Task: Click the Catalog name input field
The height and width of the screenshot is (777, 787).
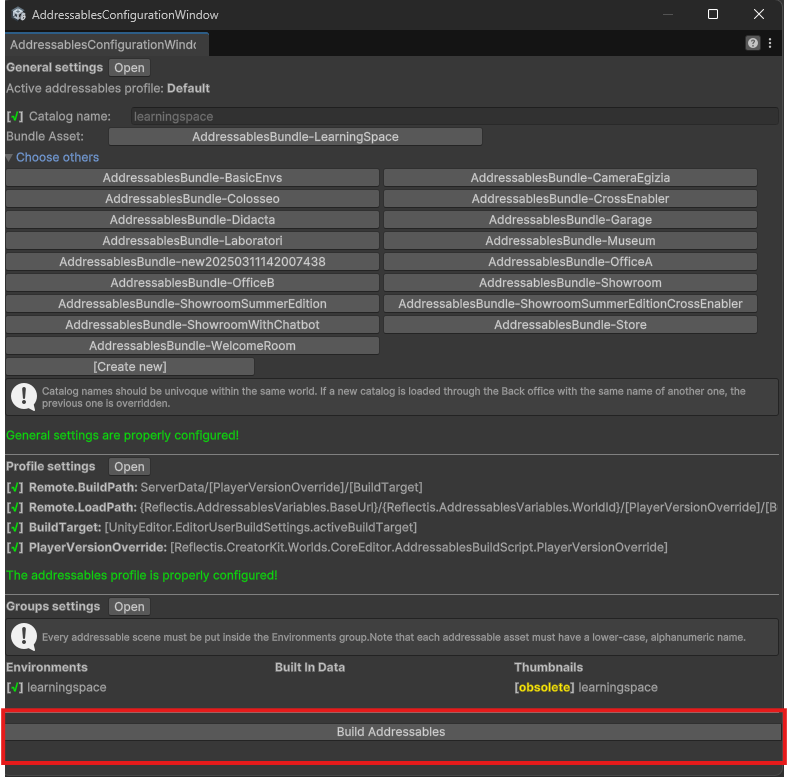Action: (453, 116)
